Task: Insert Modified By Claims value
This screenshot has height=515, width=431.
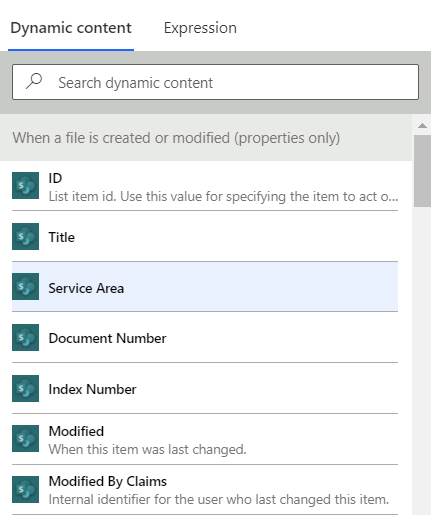Action: click(x=205, y=490)
